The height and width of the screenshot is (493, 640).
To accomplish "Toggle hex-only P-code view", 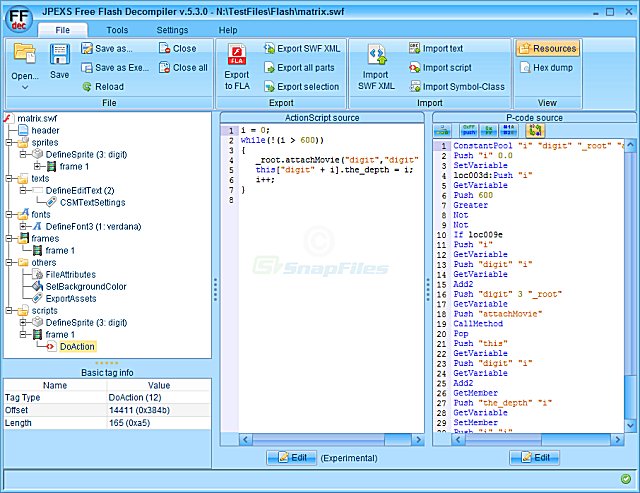I will (x=489, y=131).
